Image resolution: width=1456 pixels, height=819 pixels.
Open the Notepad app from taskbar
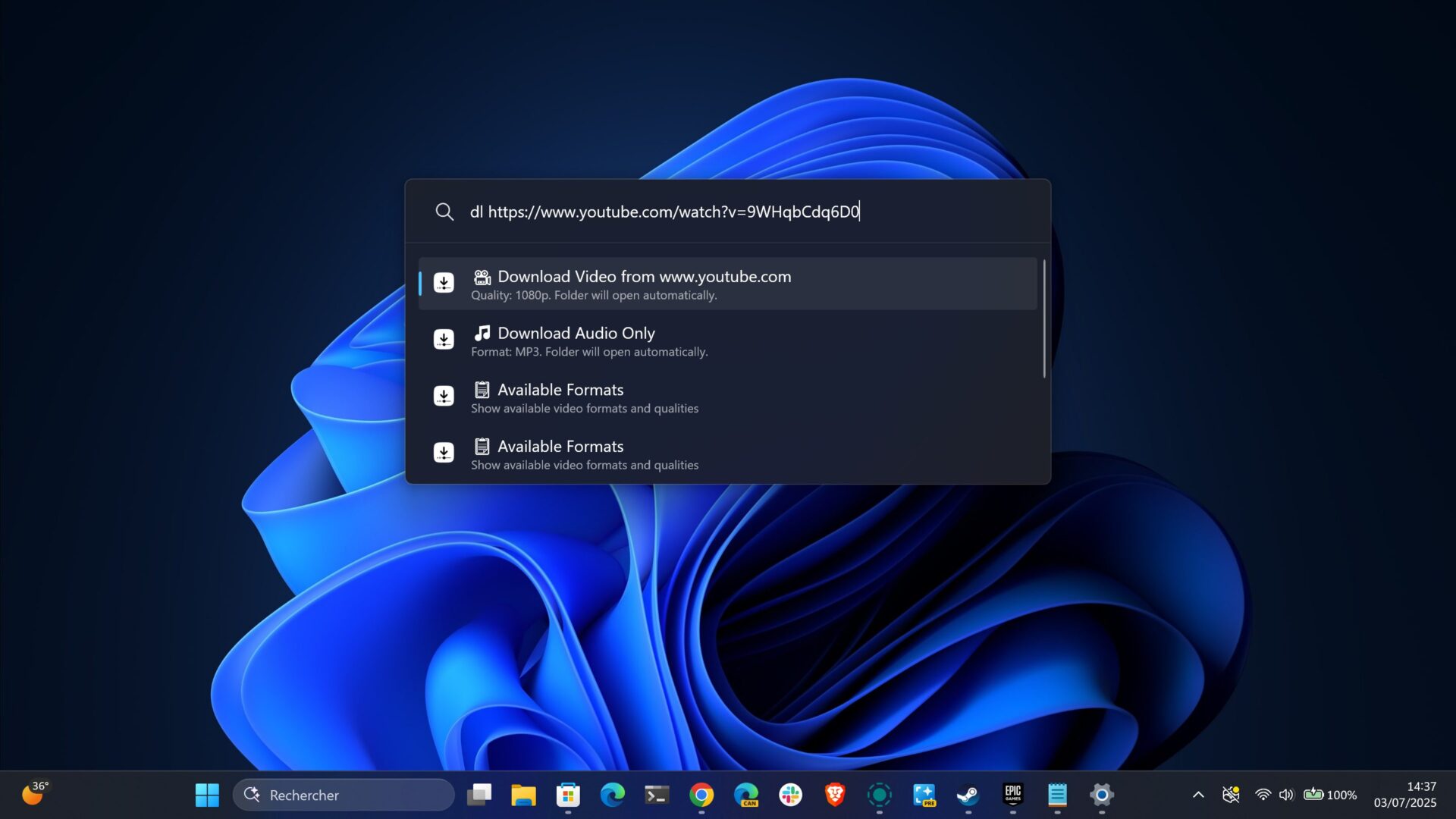(x=1057, y=795)
